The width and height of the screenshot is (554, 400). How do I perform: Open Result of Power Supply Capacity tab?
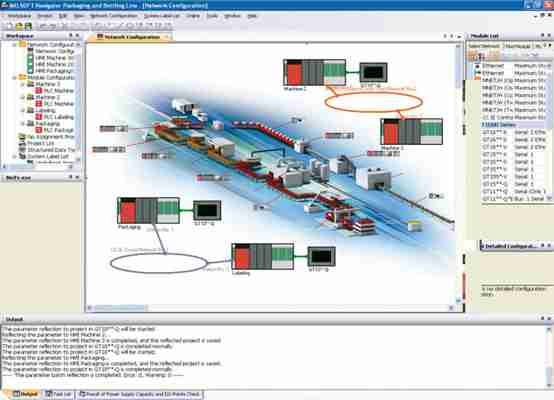140,394
